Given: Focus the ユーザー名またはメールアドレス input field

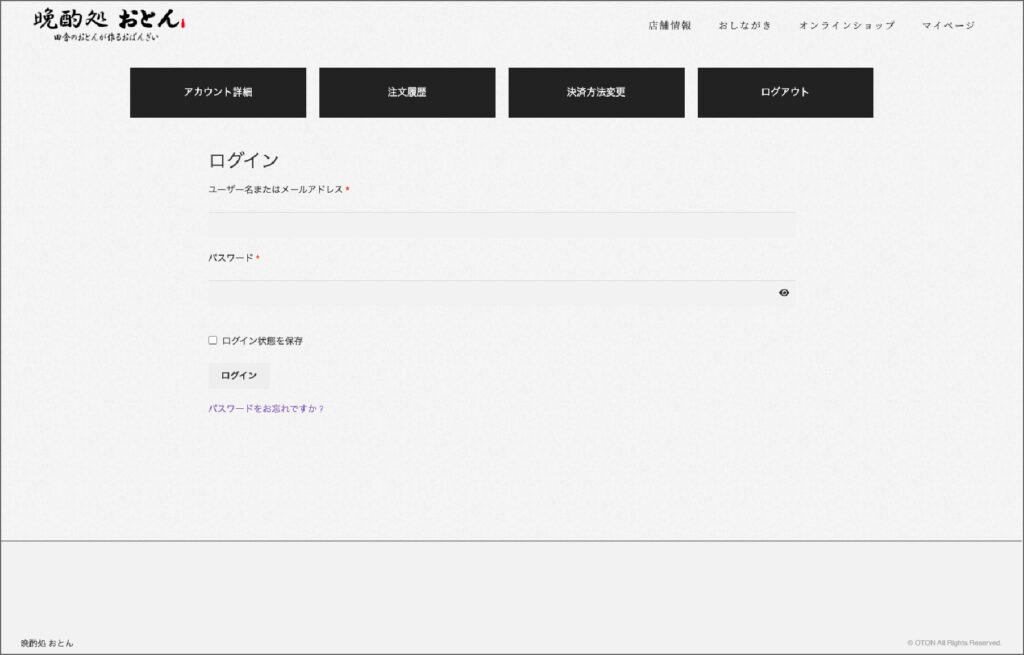Looking at the screenshot, I should click(502, 225).
